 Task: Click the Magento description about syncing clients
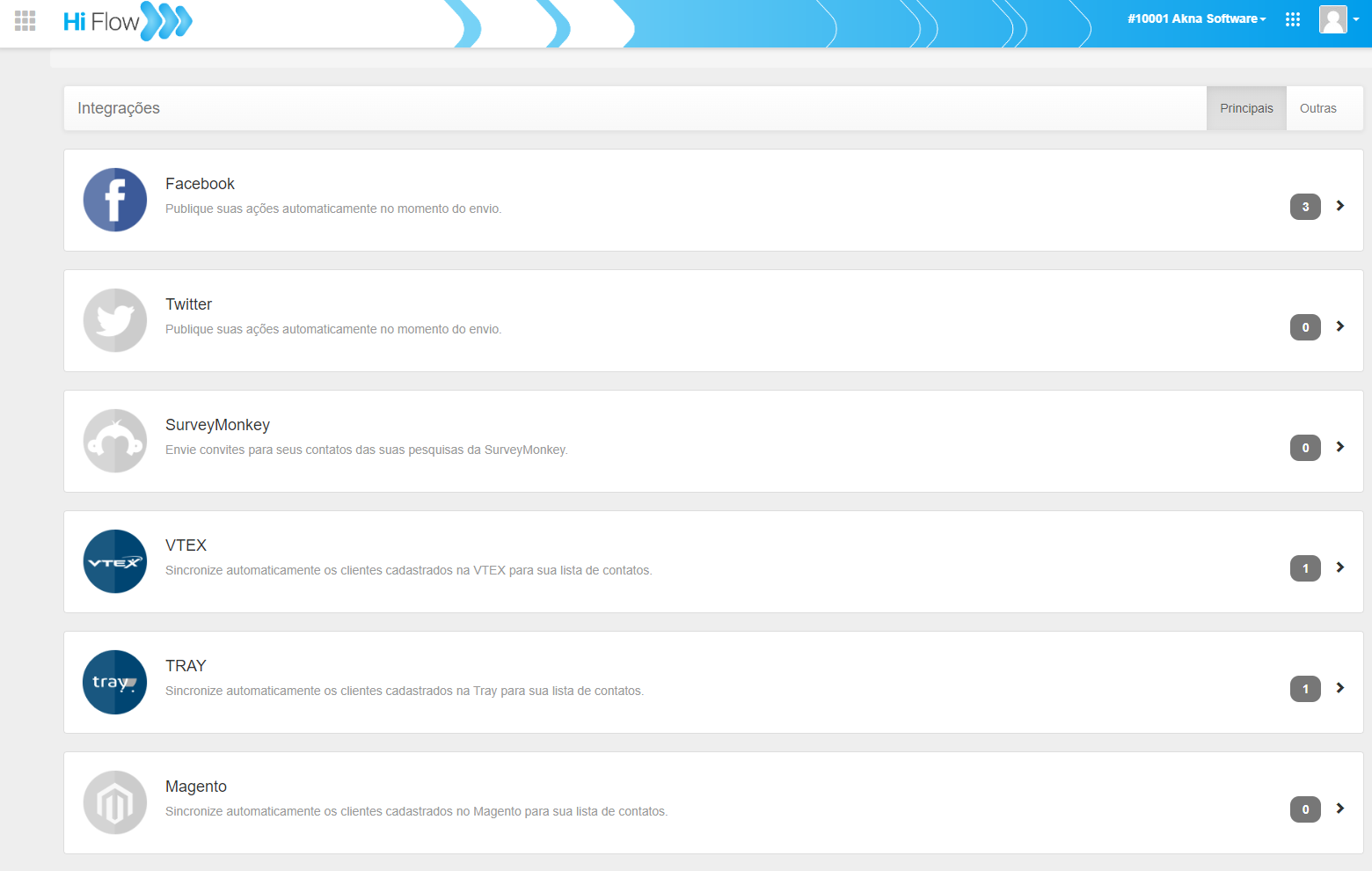click(417, 811)
